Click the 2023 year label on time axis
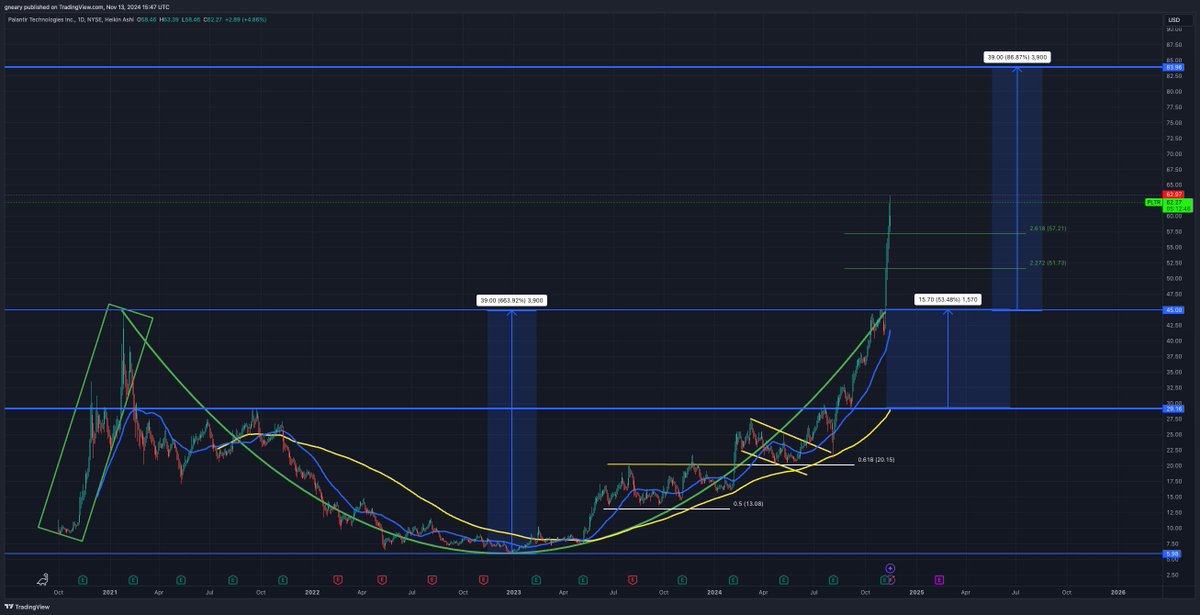 click(513, 592)
